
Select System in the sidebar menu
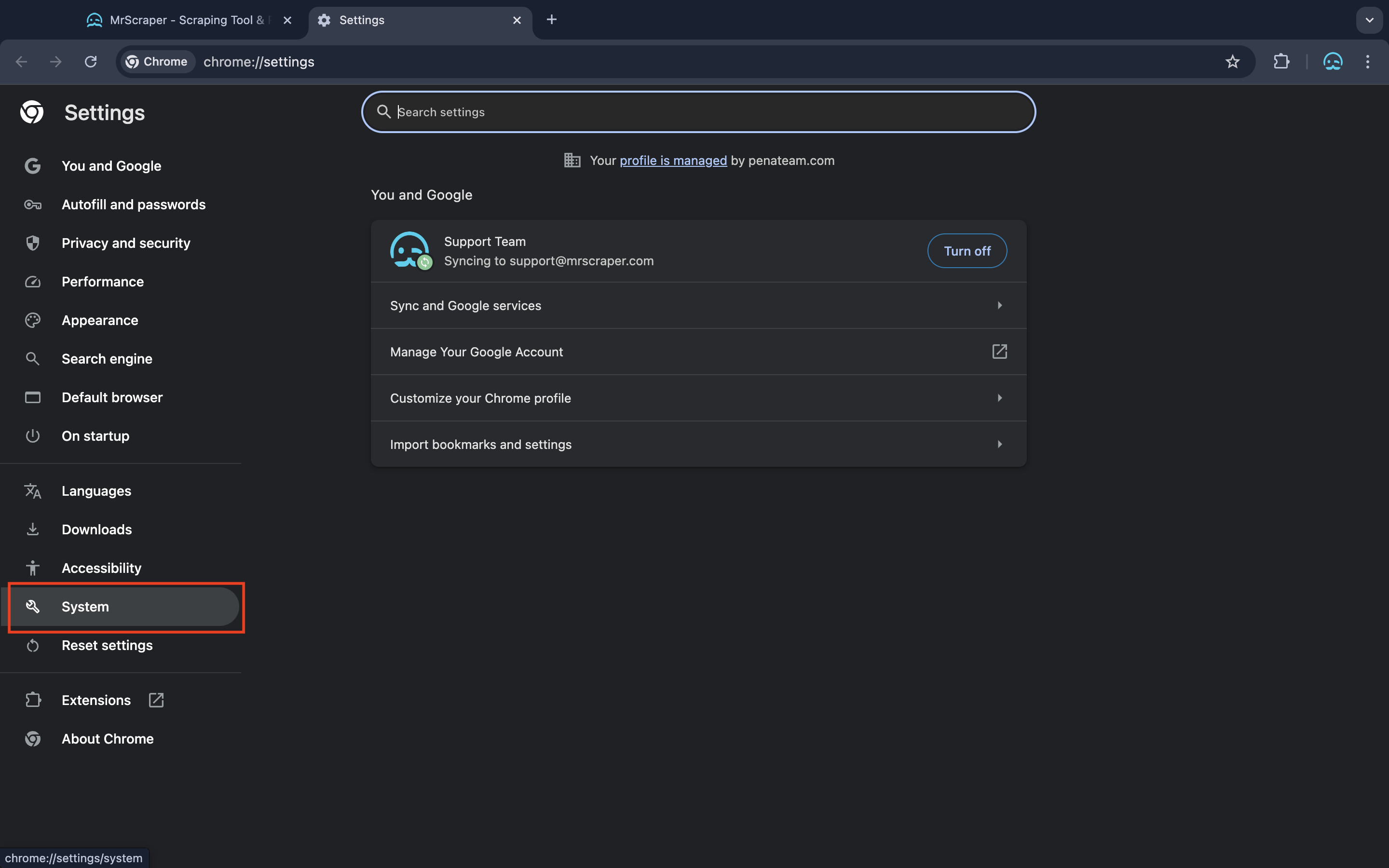pos(85,606)
